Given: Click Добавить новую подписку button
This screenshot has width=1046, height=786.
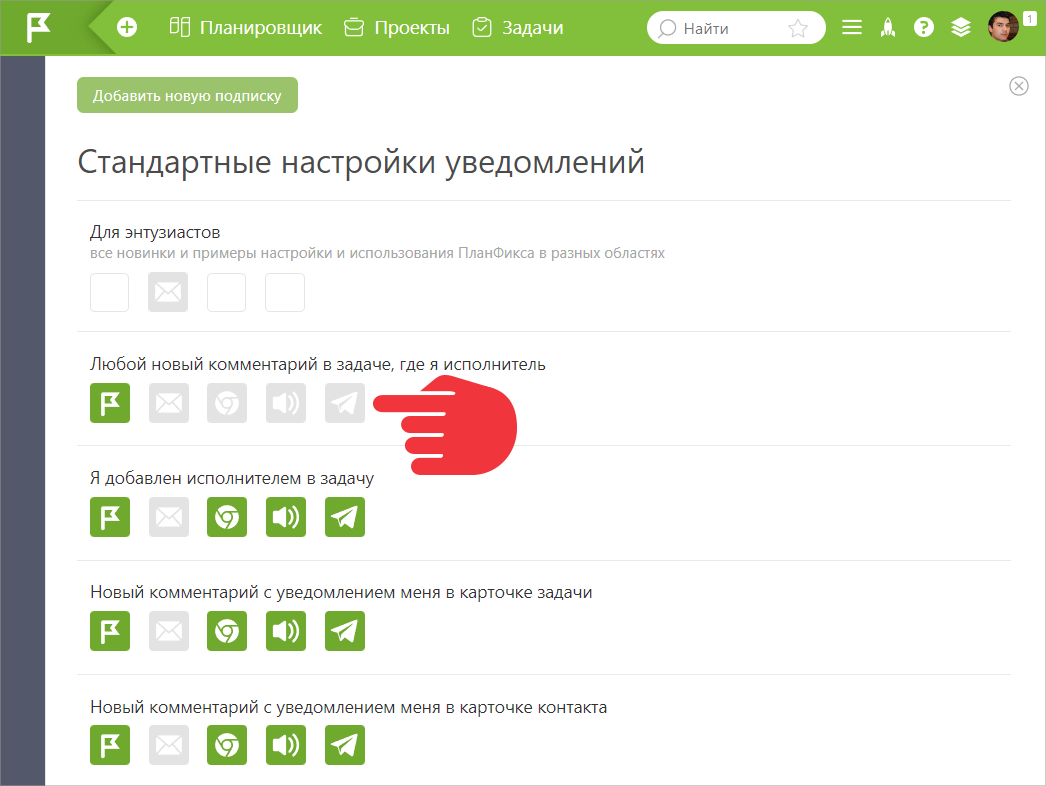Looking at the screenshot, I should [187, 95].
